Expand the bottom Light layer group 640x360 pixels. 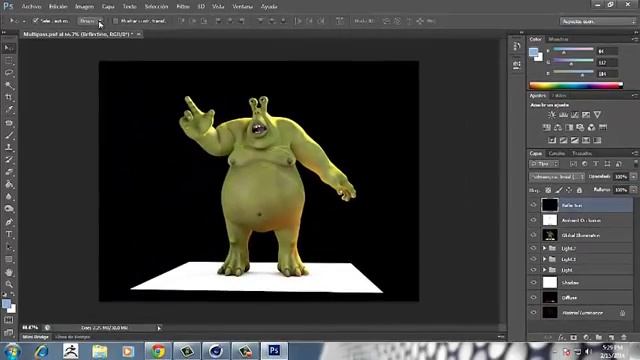pos(544,270)
